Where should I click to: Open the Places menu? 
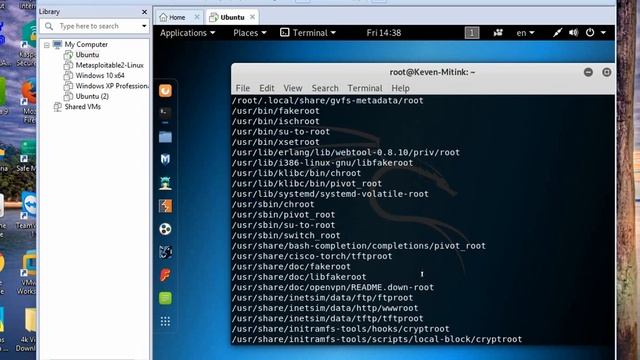tap(250, 33)
